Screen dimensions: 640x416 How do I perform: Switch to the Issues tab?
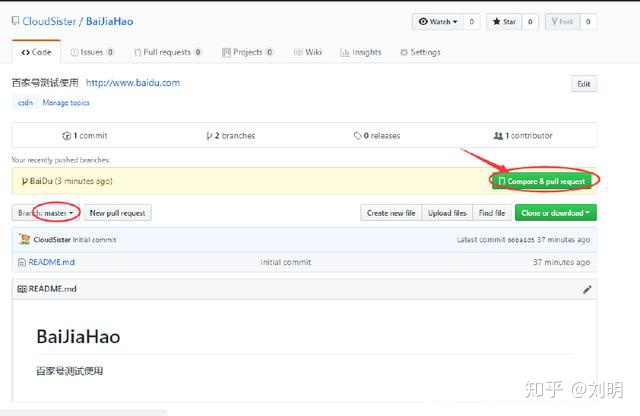coord(92,52)
